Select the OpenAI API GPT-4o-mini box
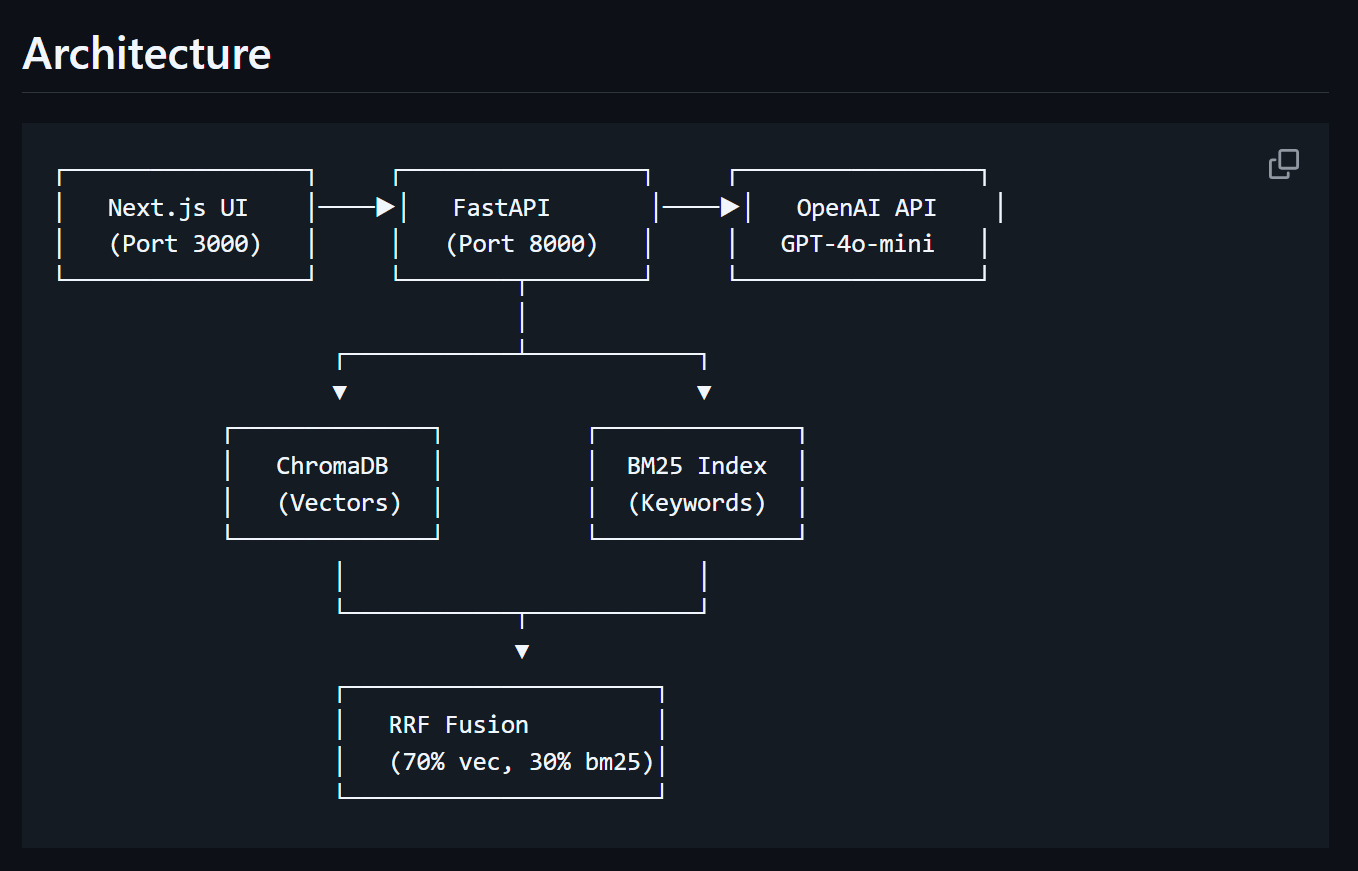Viewport: 1358px width, 871px height. tap(858, 225)
